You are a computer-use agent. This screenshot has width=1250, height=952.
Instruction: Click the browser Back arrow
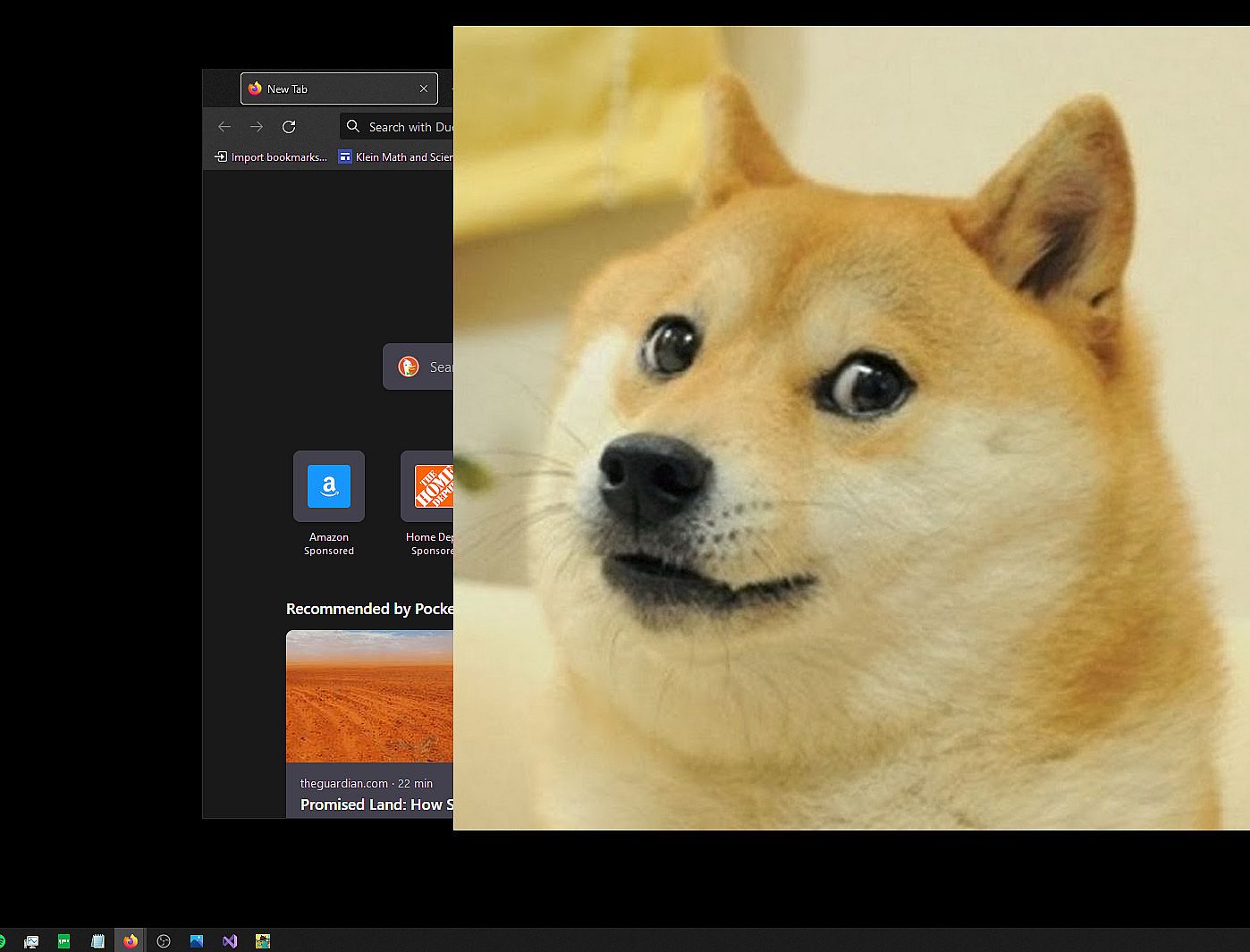tap(224, 127)
